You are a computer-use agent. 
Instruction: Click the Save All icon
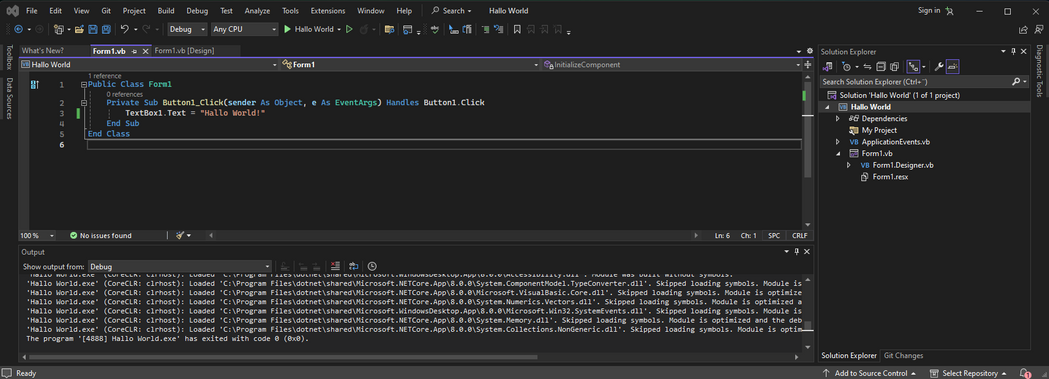(106, 29)
